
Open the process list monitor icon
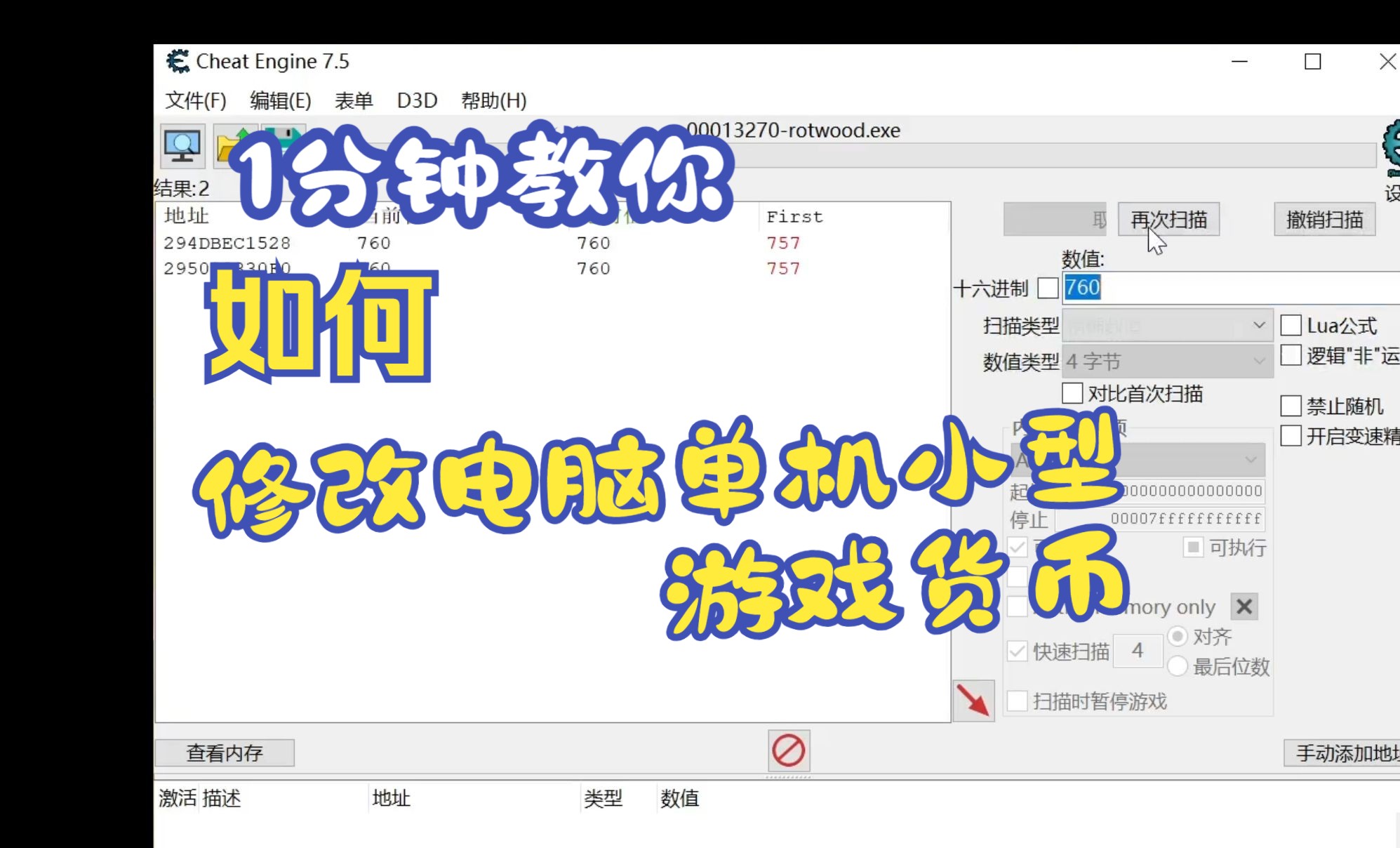pyautogui.click(x=182, y=146)
